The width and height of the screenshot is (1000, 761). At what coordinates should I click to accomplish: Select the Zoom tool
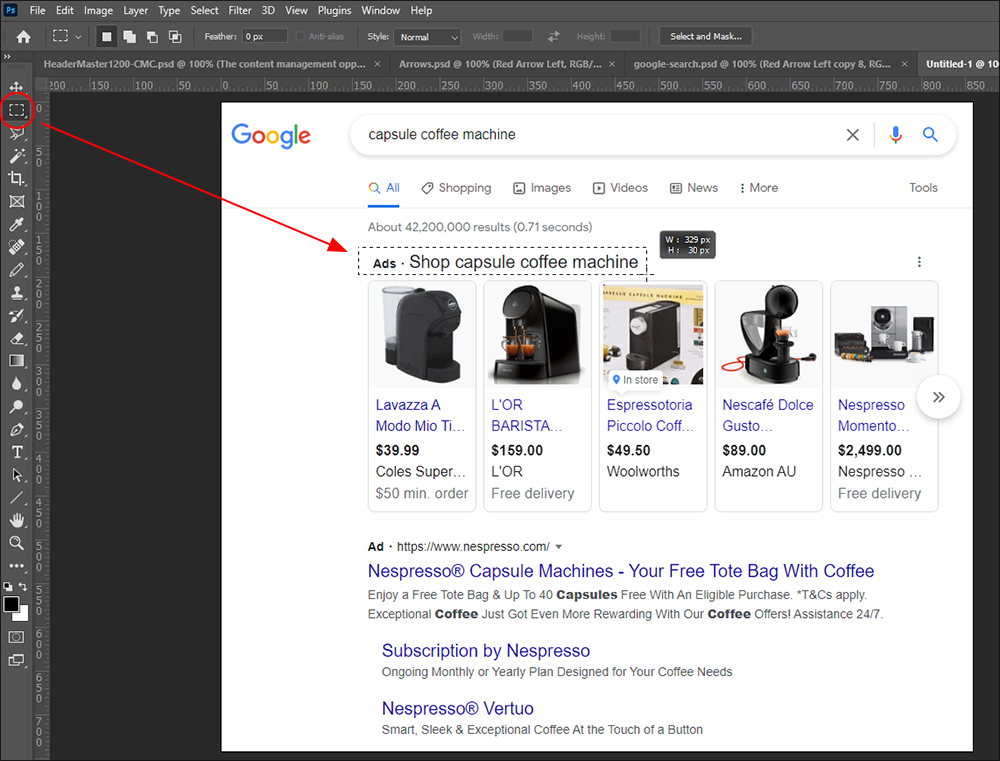click(x=17, y=543)
